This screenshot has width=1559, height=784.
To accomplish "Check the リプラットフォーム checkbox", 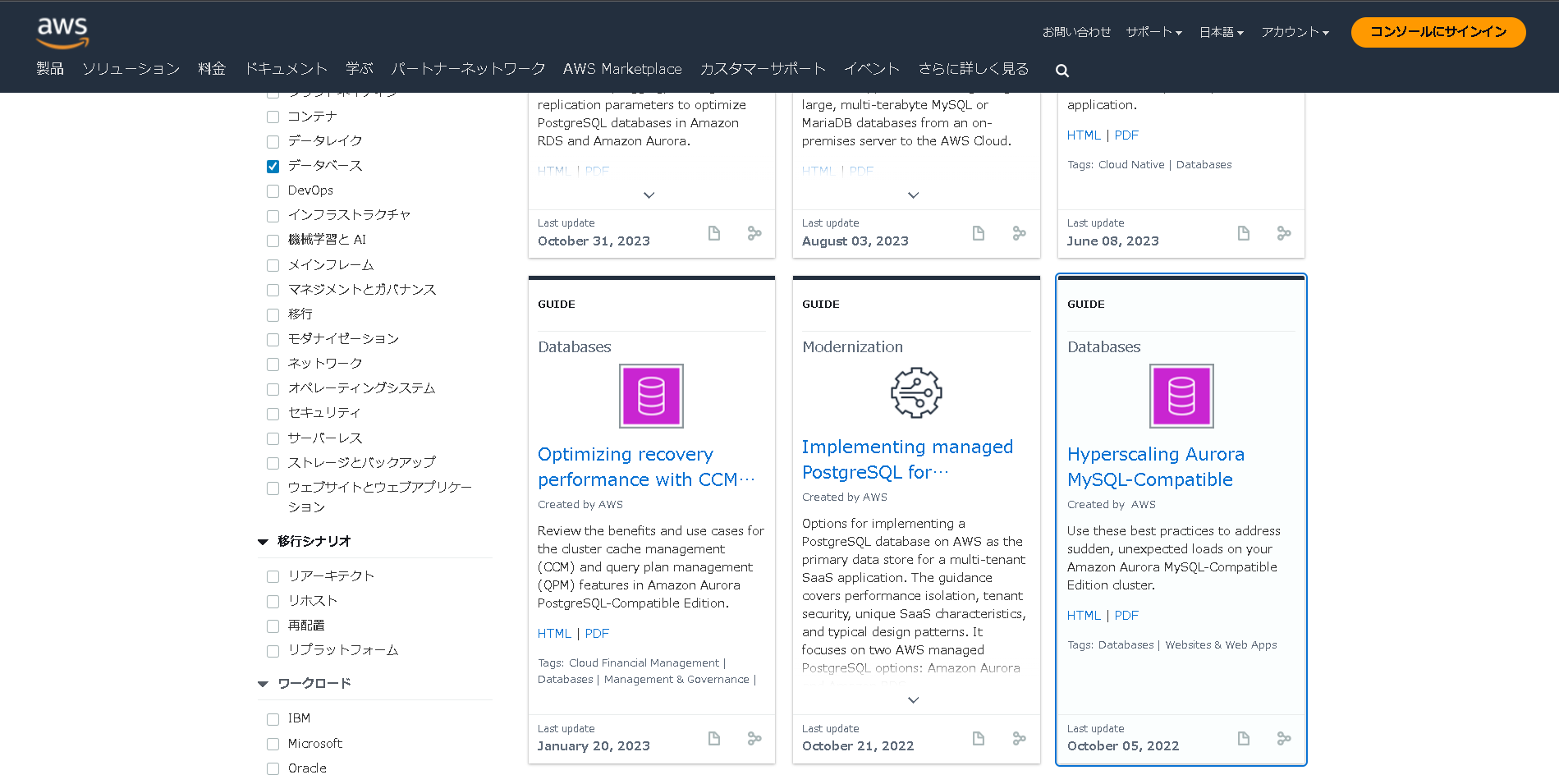I will [273, 652].
